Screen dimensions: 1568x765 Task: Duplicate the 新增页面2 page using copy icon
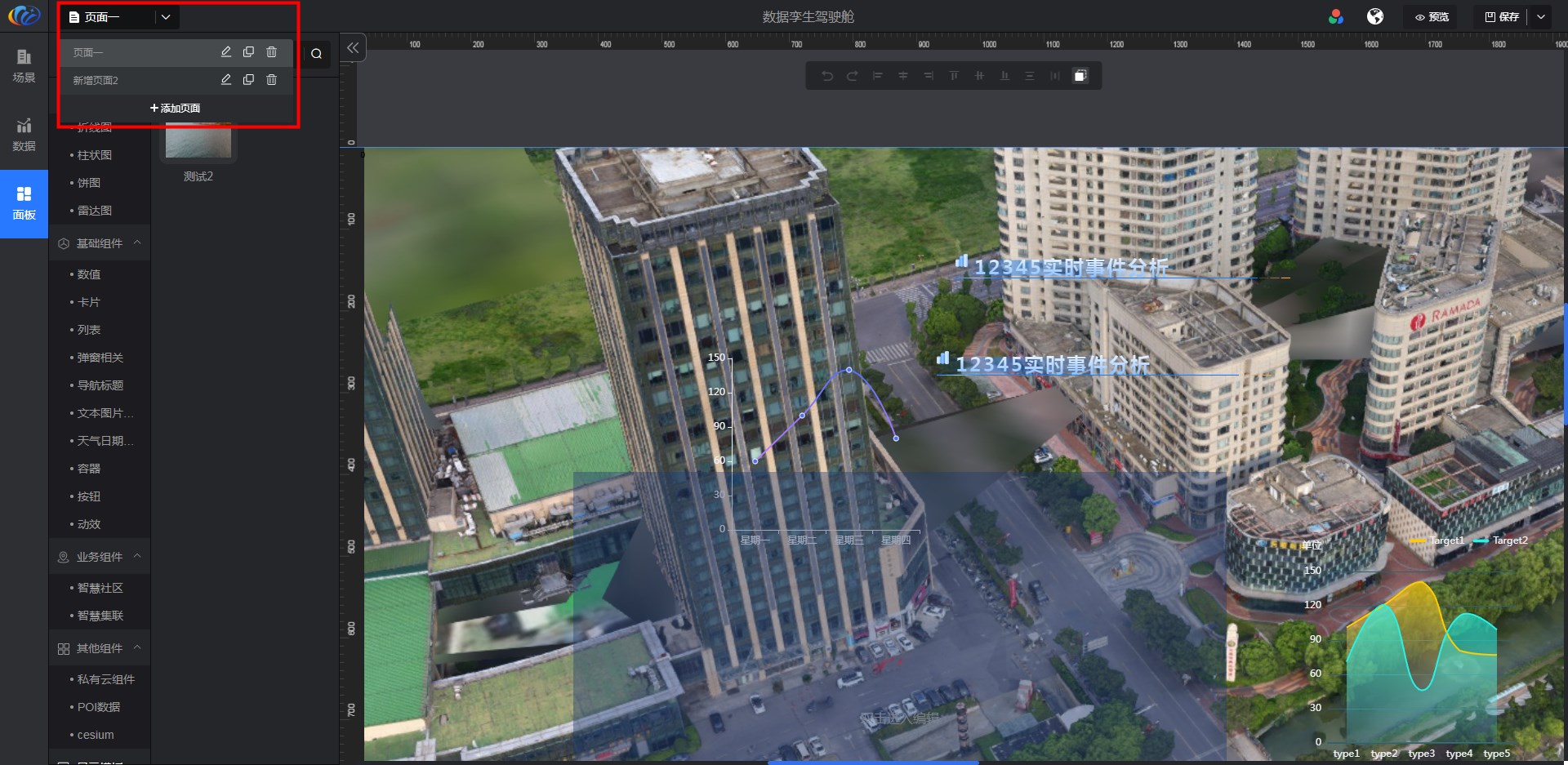coord(249,80)
